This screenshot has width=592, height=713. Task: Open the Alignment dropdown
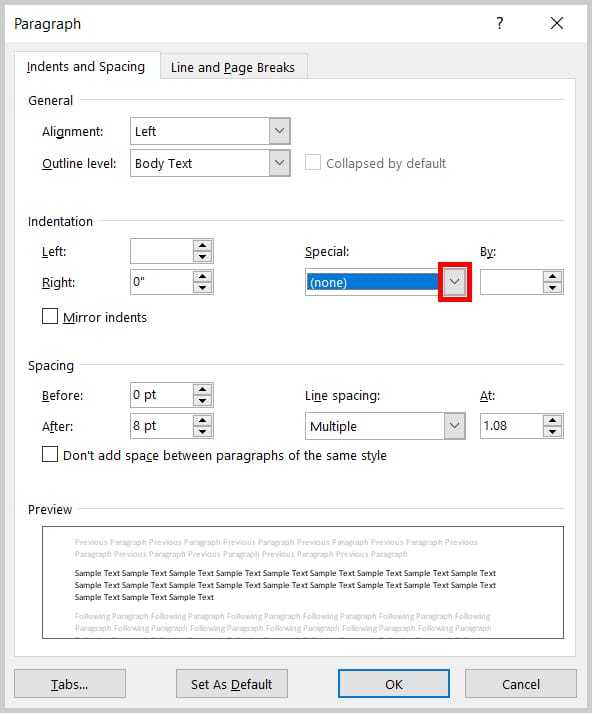pos(280,131)
